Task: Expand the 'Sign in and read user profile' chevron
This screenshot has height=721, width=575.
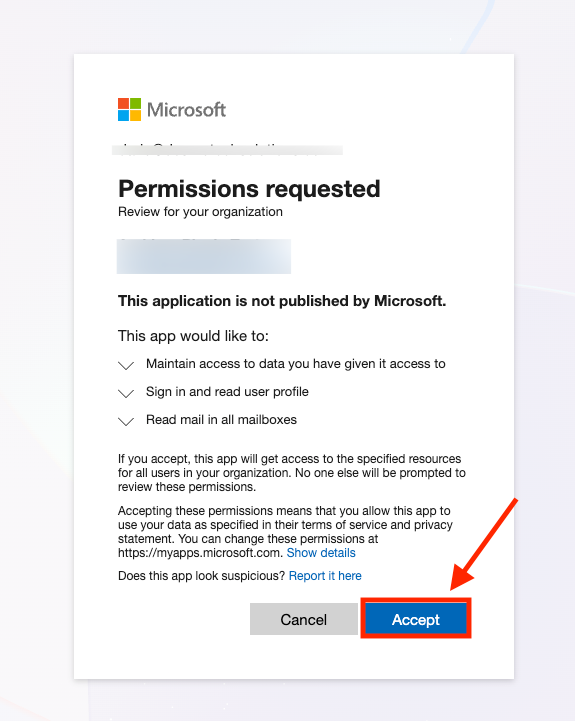Action: click(126, 393)
